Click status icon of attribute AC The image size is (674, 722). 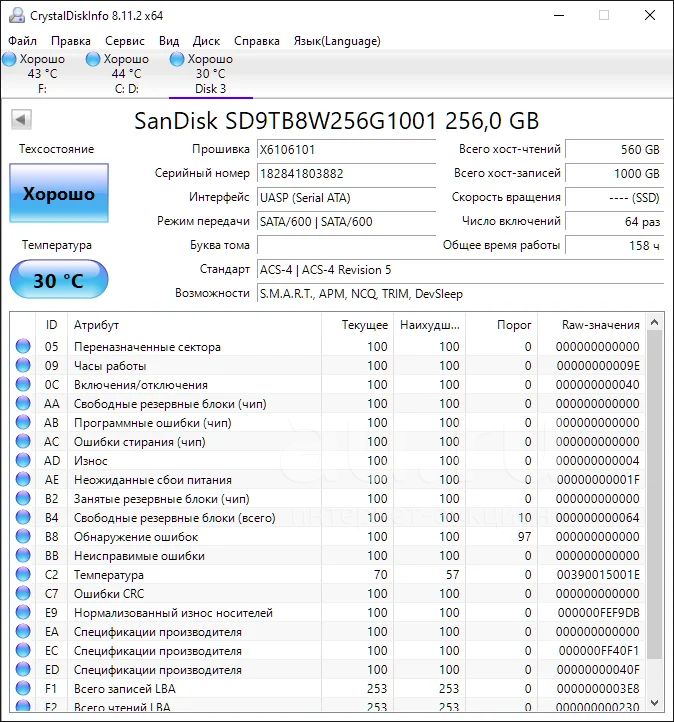pos(23,441)
